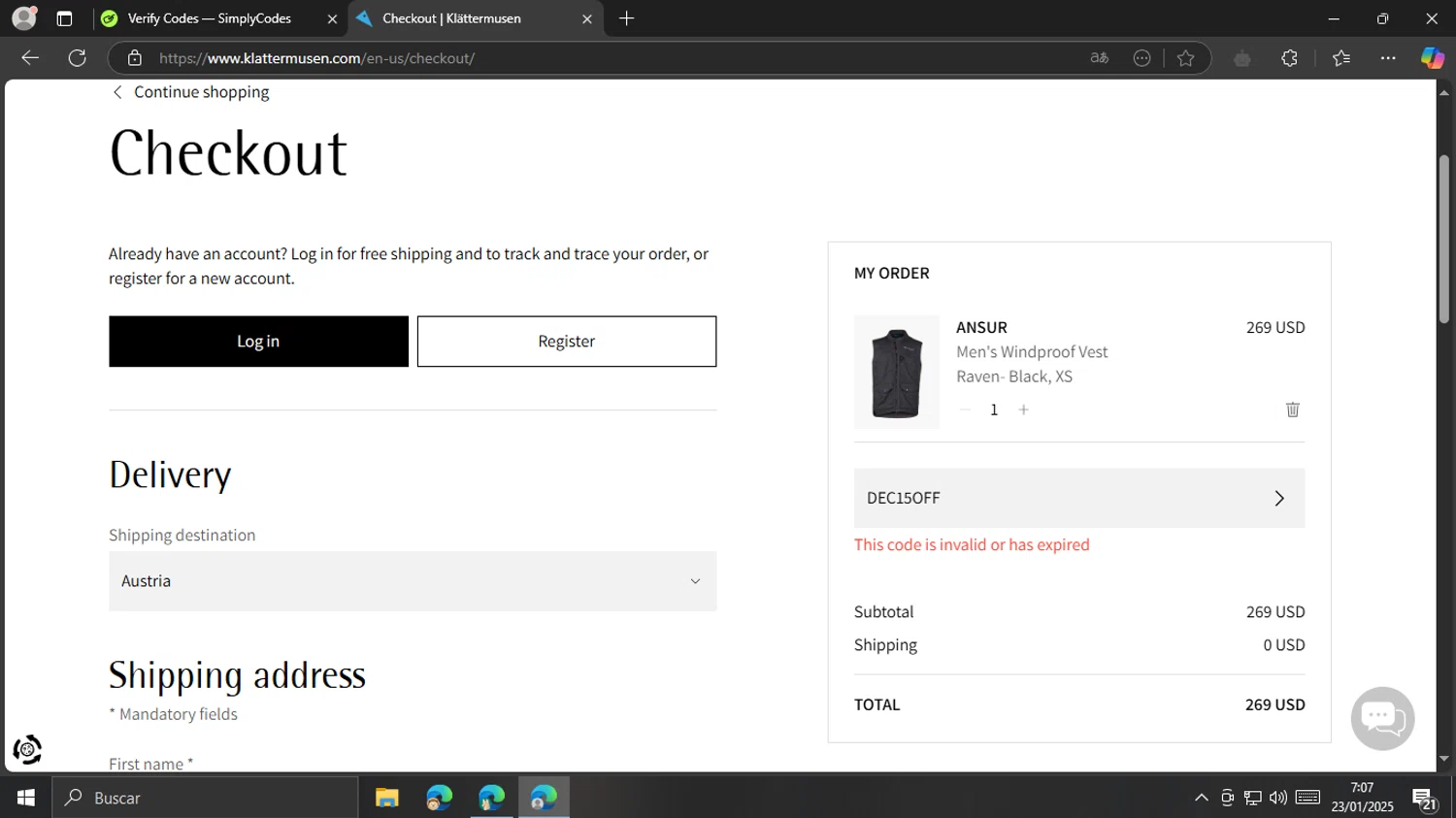Image resolution: width=1456 pixels, height=818 pixels.
Task: Click the TOTAL 269 USD amount
Action: pyautogui.click(x=1274, y=704)
